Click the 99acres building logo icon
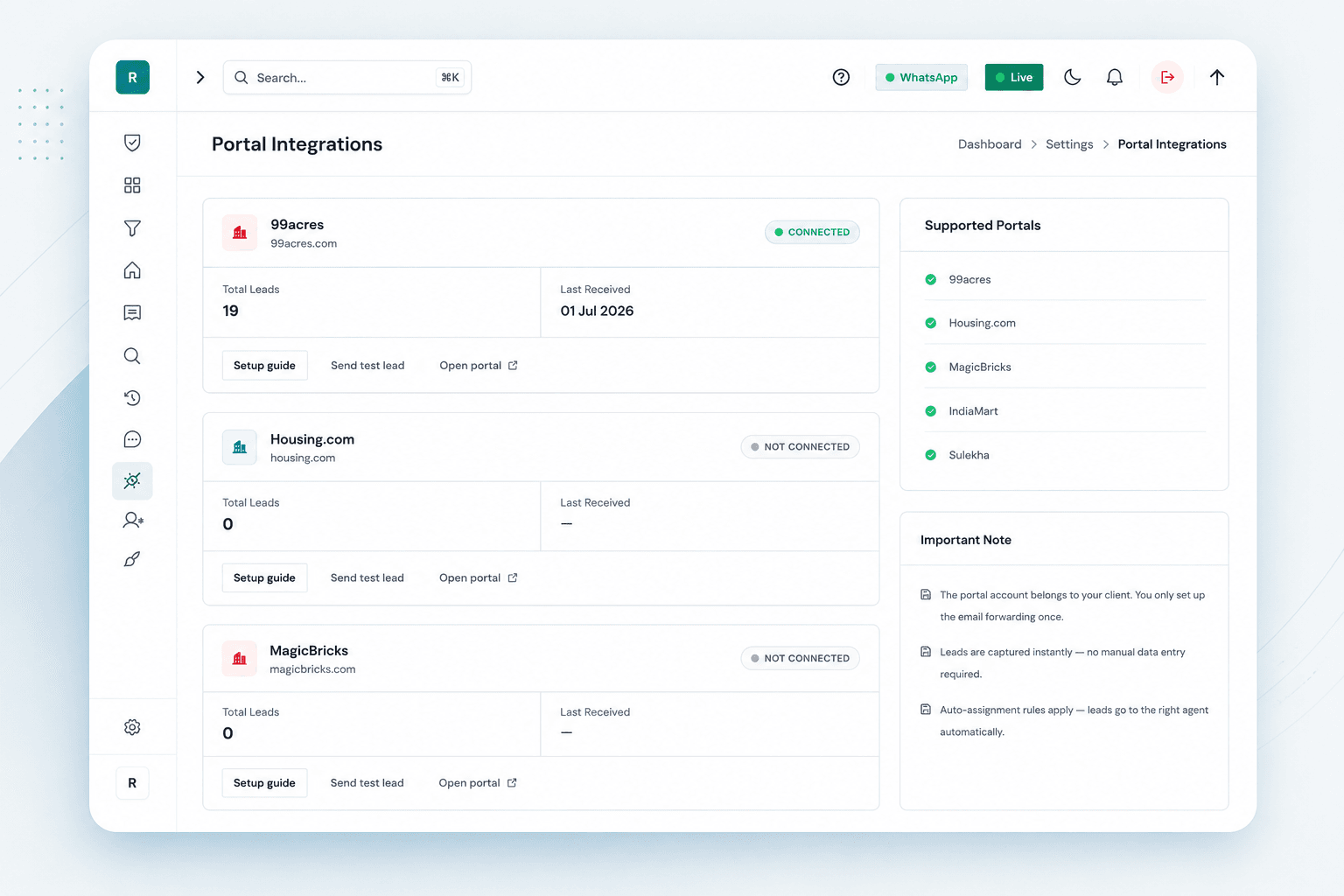This screenshot has width=1344, height=896. pos(240,233)
